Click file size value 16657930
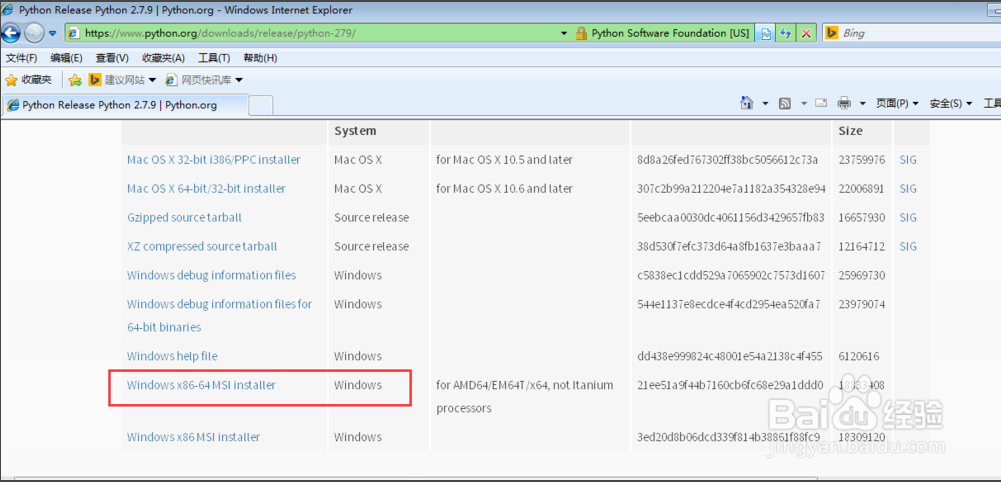The height and width of the screenshot is (482, 1001). [862, 217]
